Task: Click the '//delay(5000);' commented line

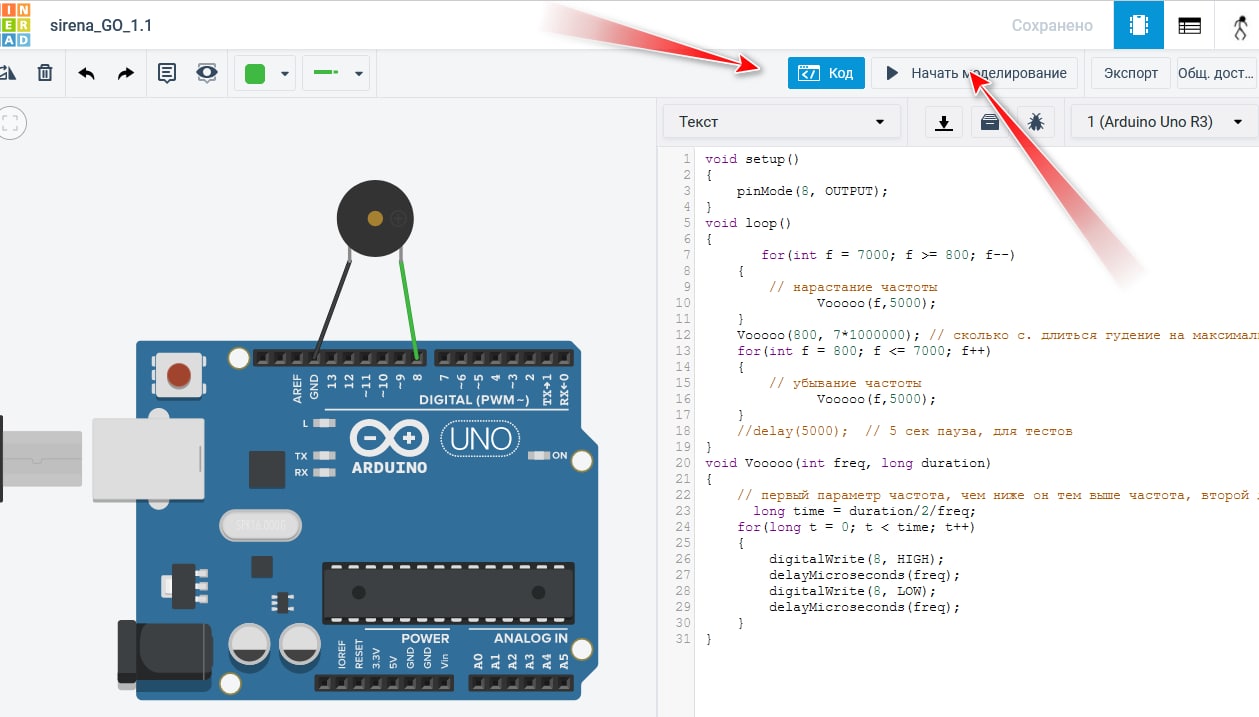Action: 792,431
